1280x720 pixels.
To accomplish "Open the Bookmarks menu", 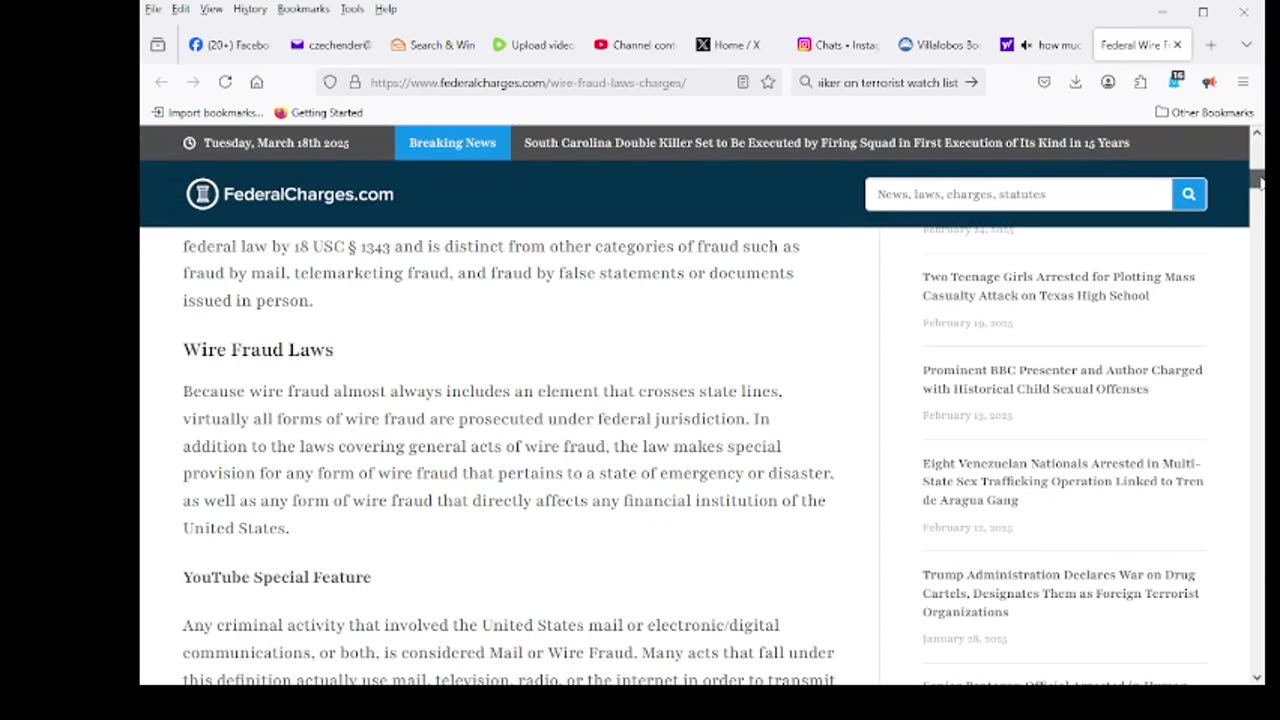I will [x=303, y=9].
